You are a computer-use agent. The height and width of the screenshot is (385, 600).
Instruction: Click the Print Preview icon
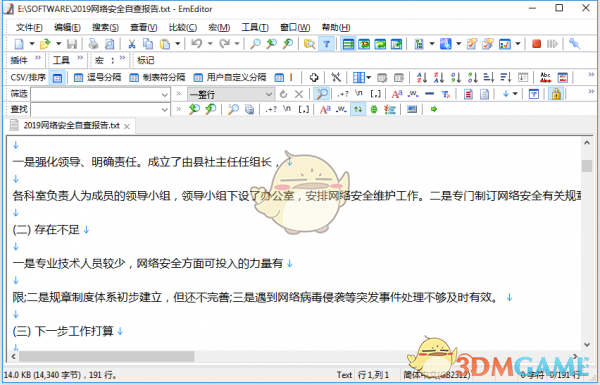109,44
